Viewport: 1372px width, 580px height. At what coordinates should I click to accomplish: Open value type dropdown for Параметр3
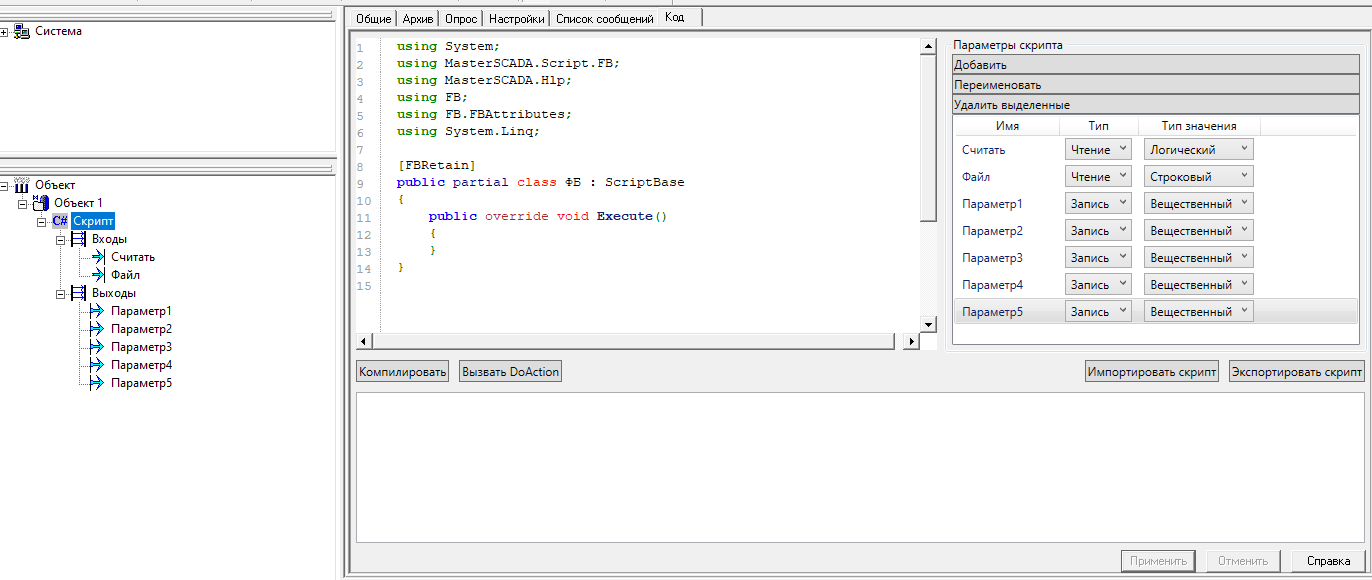click(1199, 258)
